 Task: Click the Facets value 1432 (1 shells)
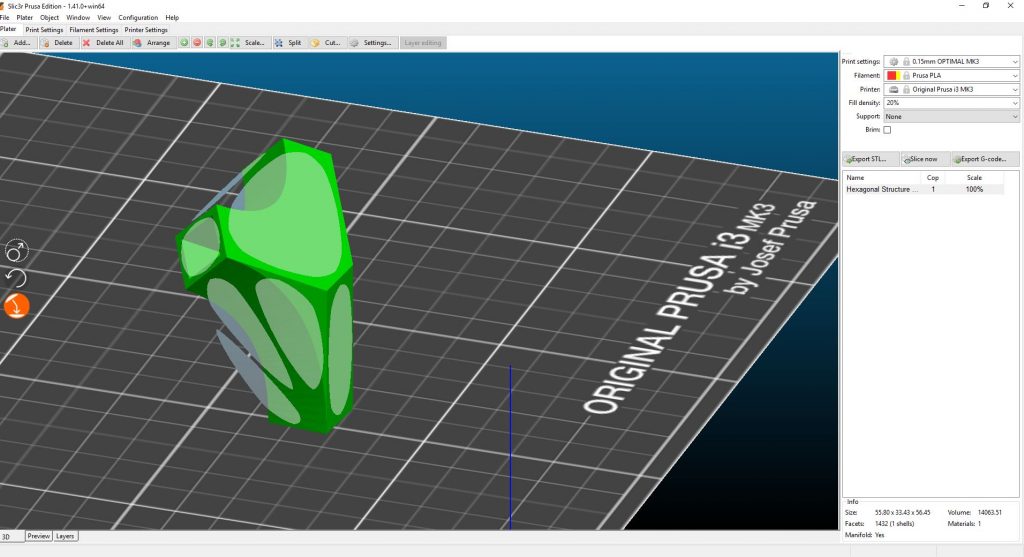(x=895, y=524)
